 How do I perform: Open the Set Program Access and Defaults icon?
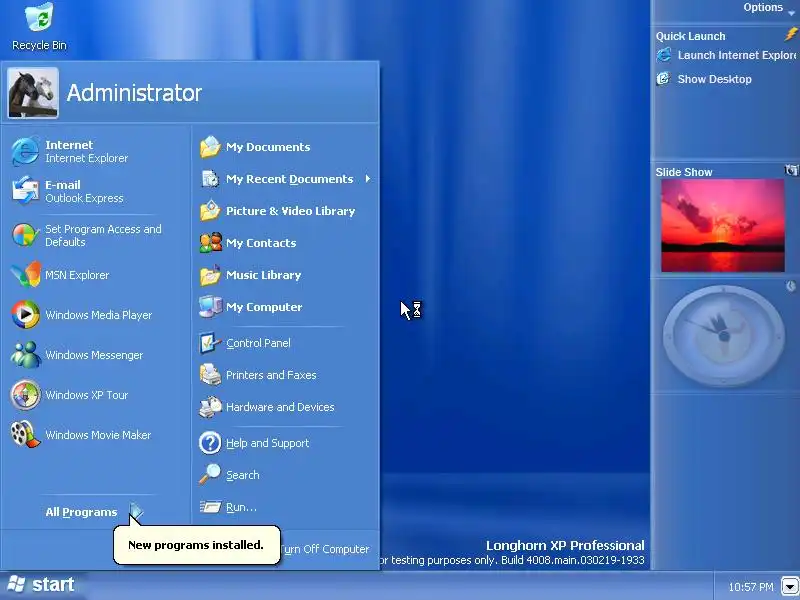[x=25, y=235]
